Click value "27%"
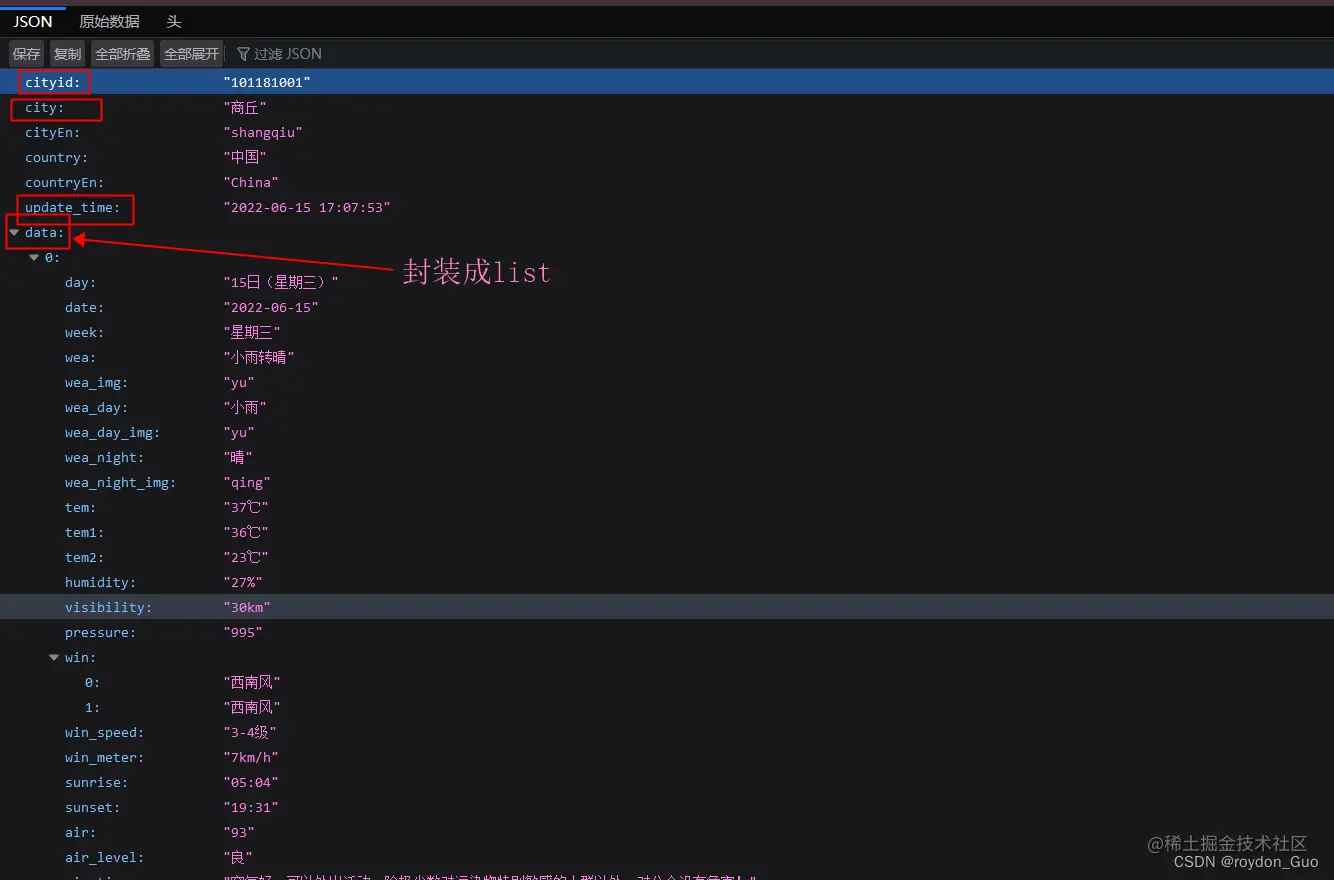Screen dimensions: 1334x880 click(243, 582)
